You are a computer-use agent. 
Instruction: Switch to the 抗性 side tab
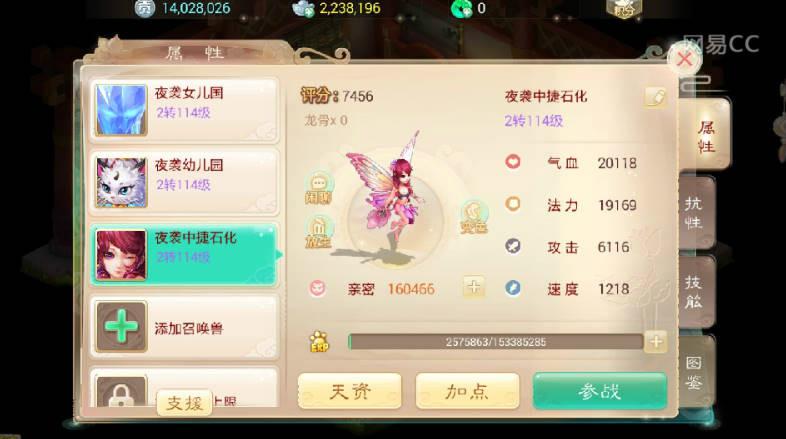coord(696,213)
